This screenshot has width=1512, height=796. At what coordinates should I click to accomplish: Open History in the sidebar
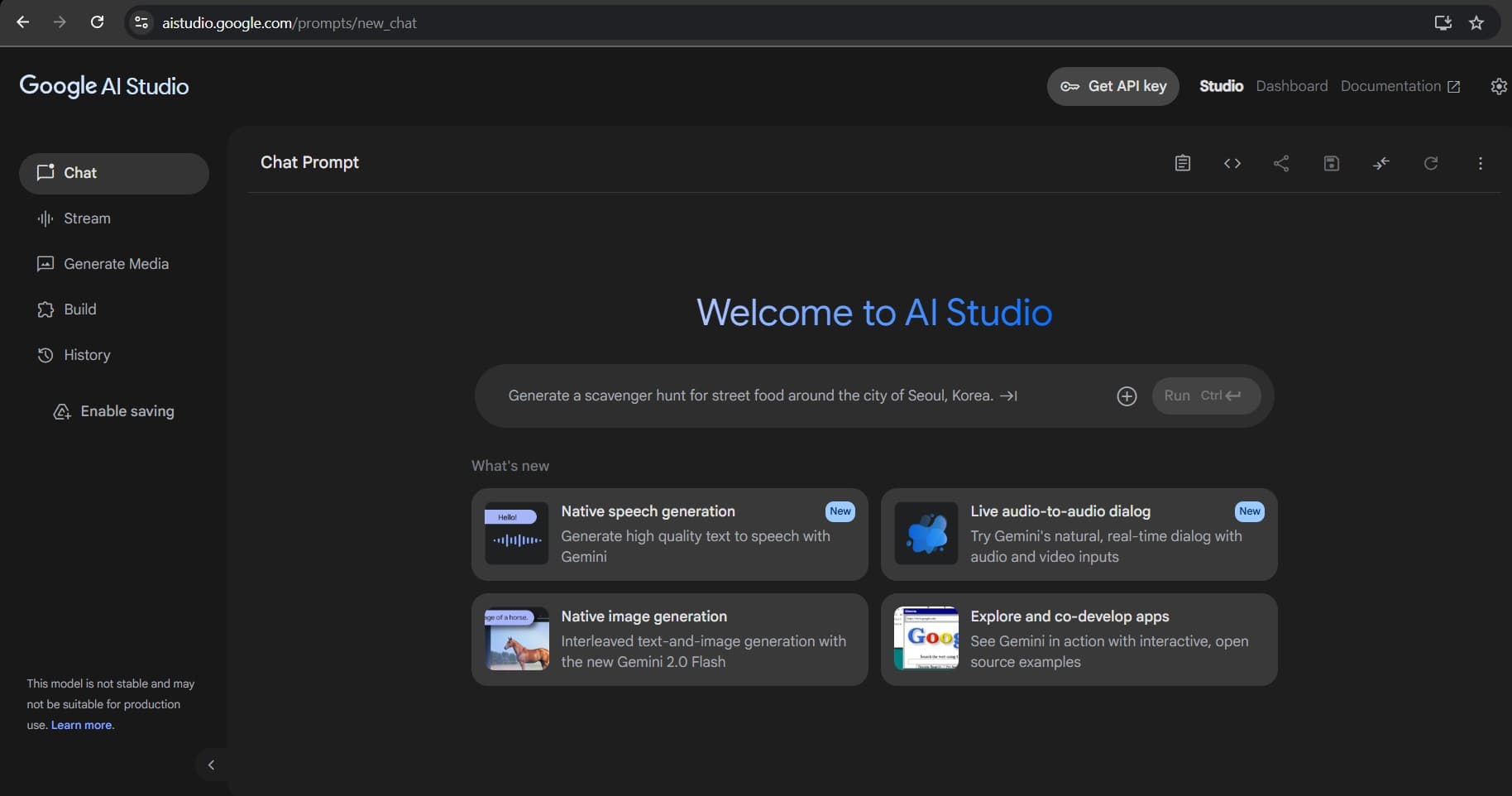point(114,355)
